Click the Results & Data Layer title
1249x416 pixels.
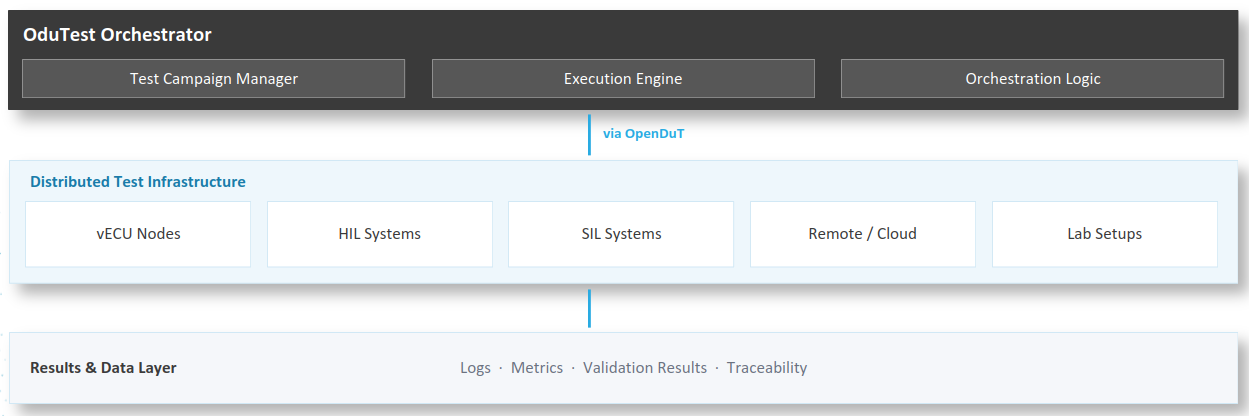point(103,368)
